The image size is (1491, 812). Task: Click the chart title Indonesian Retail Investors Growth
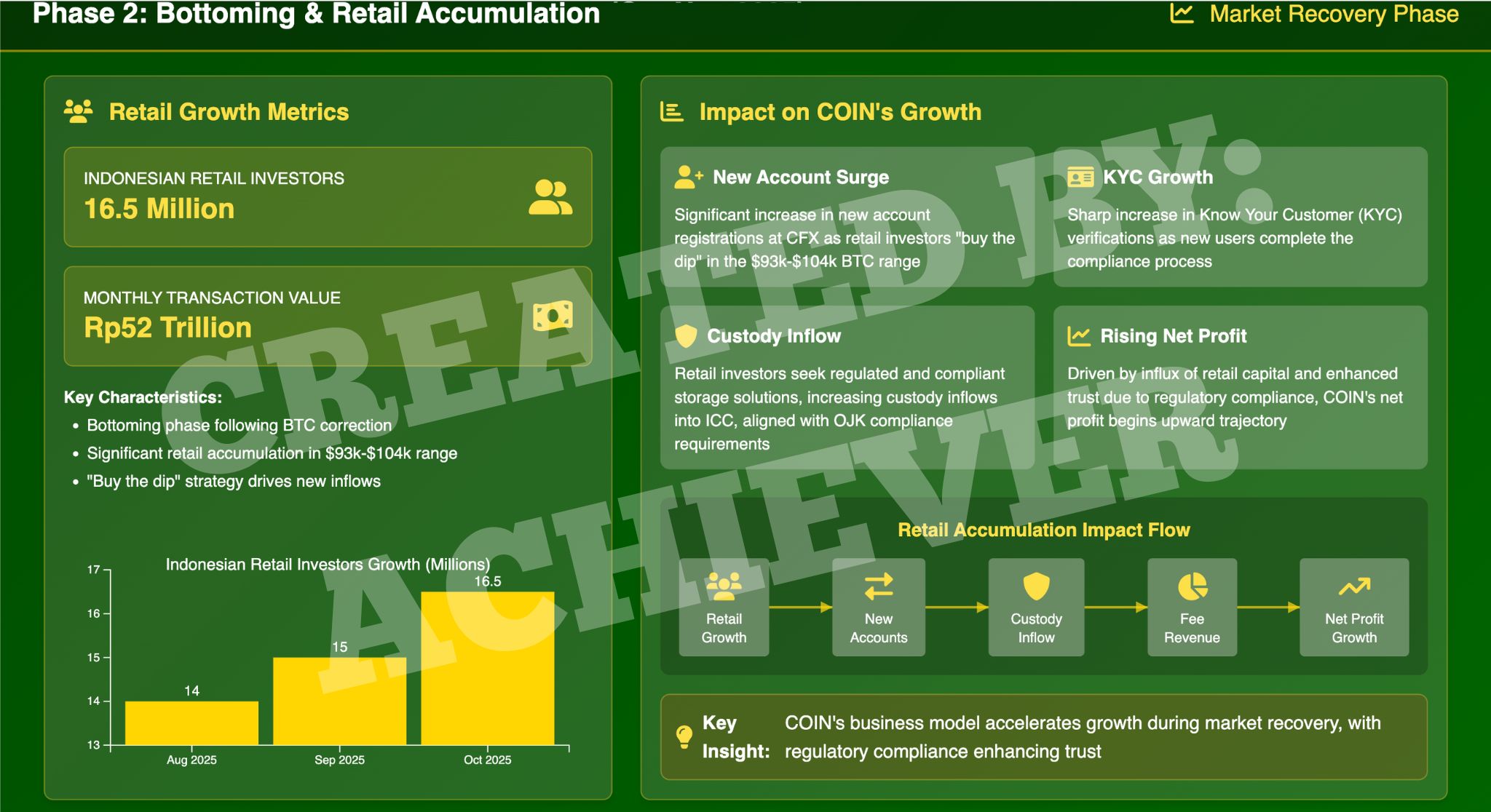point(328,564)
